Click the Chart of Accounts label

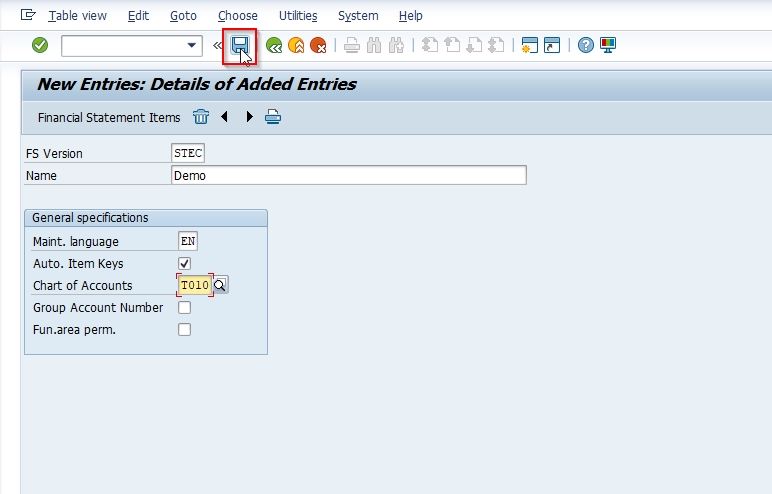[83, 286]
